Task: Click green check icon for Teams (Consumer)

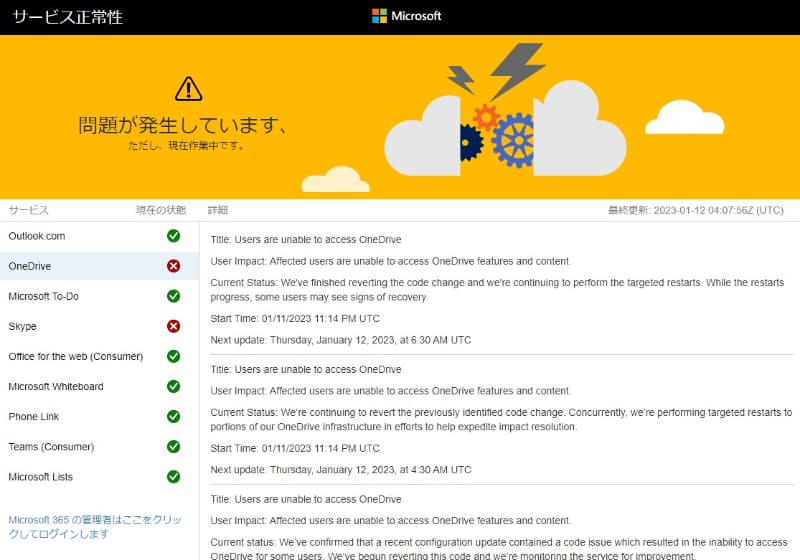Action: [173, 446]
